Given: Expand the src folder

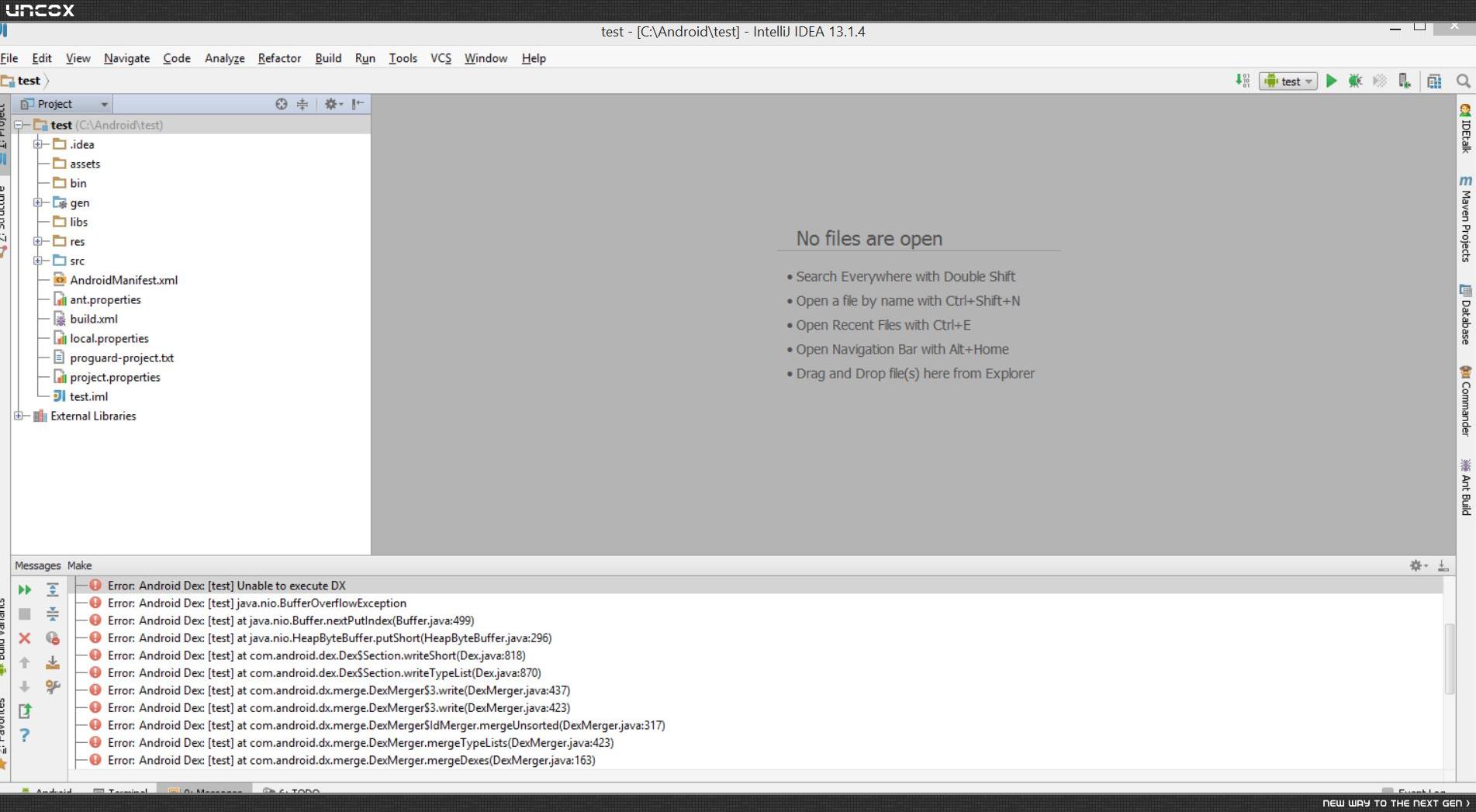Looking at the screenshot, I should coord(37,261).
